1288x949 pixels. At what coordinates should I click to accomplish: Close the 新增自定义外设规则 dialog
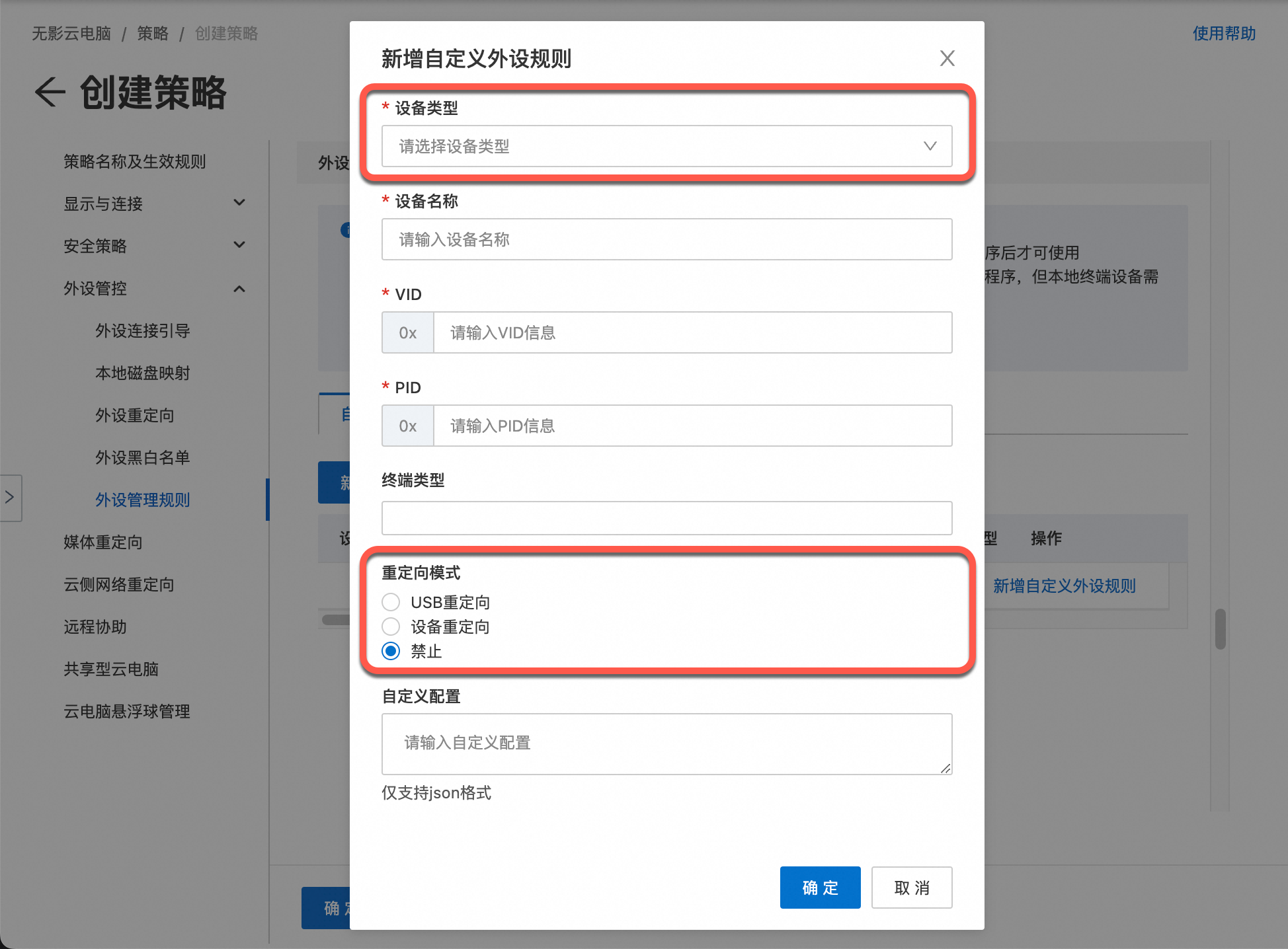click(x=947, y=58)
